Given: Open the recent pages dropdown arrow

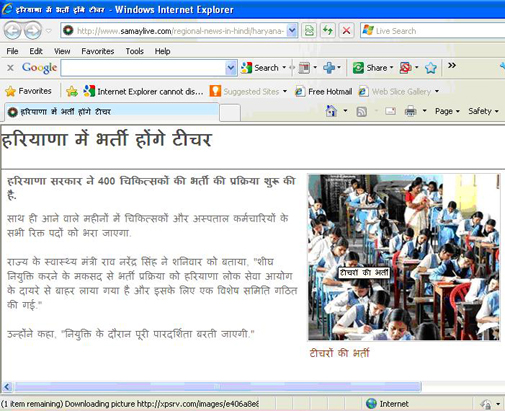Looking at the screenshot, I should click(x=49, y=31).
